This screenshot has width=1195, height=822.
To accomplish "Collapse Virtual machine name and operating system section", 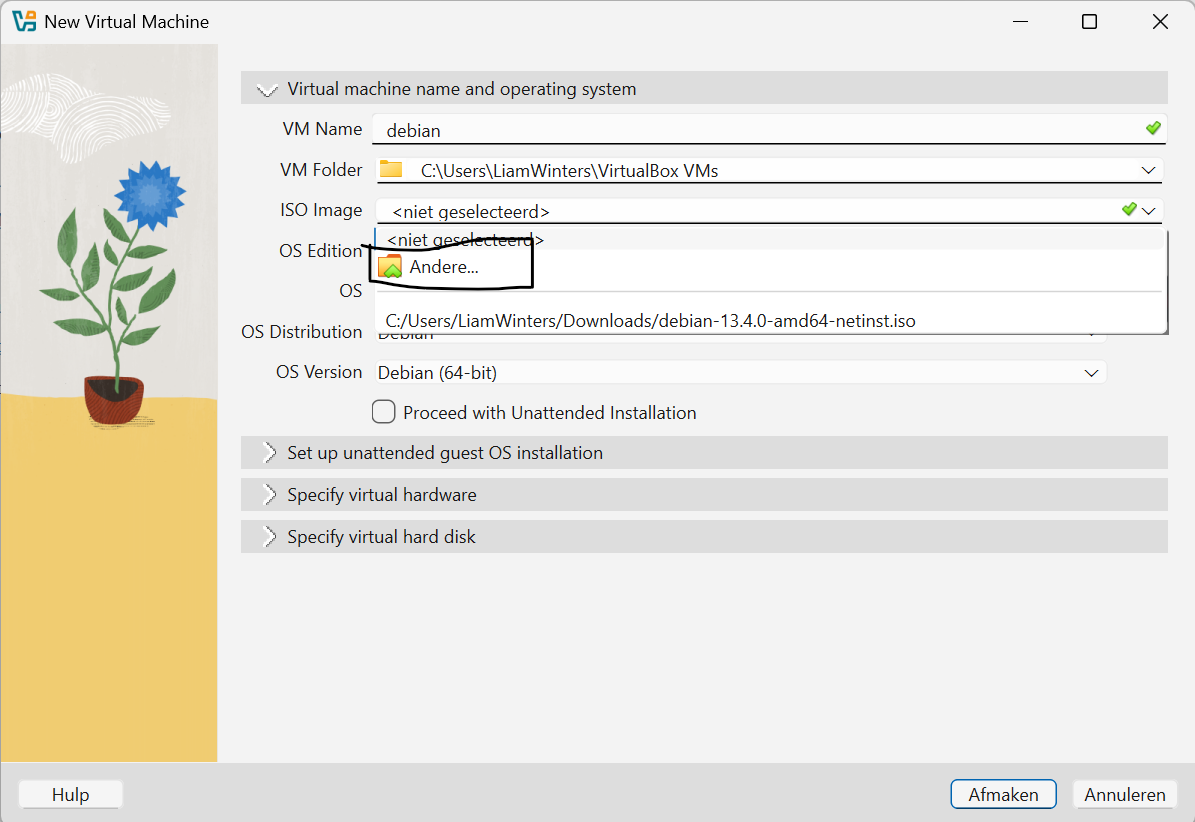I will point(704,88).
